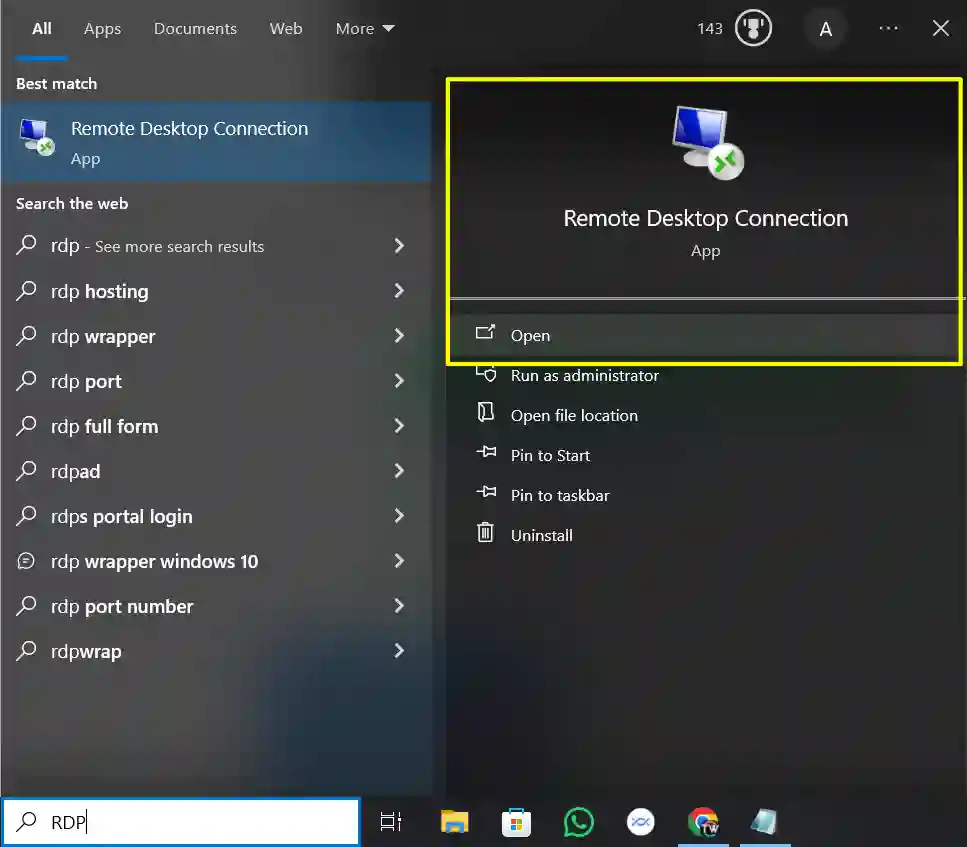Image resolution: width=967 pixels, height=847 pixels.
Task: Open the account avatar A
Action: pyautogui.click(x=825, y=29)
